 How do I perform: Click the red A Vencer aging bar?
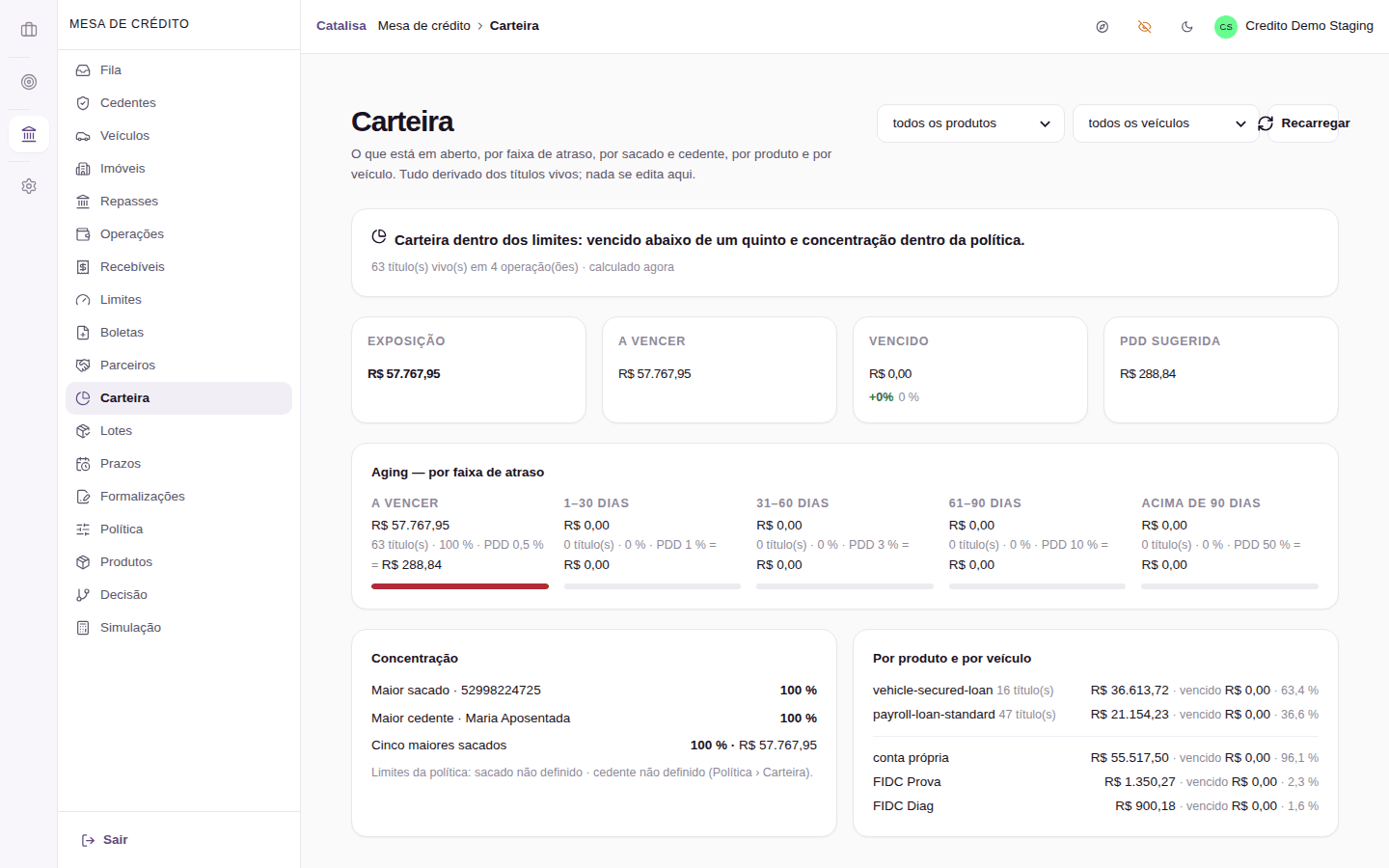pyautogui.click(x=460, y=586)
